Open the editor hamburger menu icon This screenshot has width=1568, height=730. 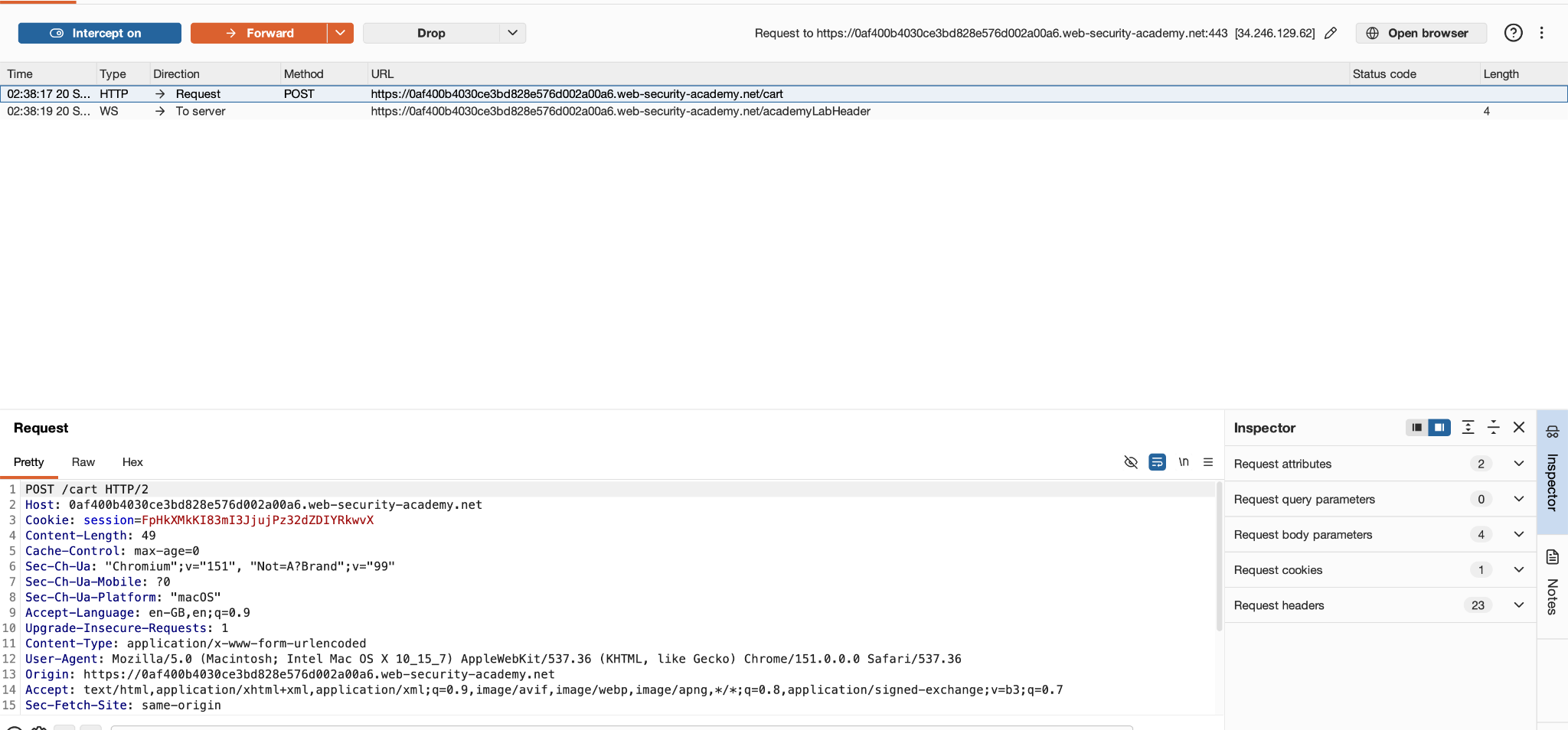(x=1208, y=462)
